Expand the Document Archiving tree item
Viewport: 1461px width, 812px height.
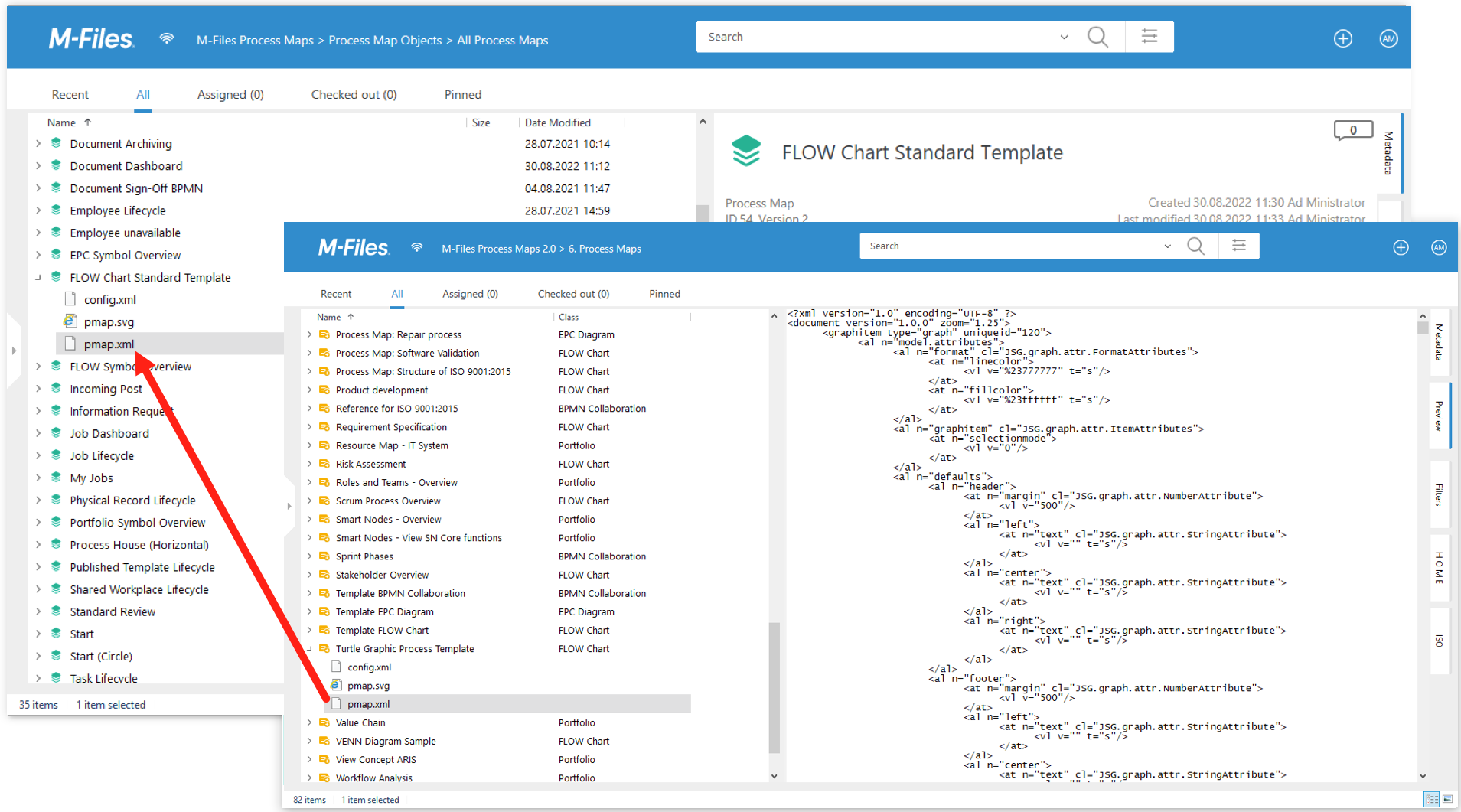click(38, 144)
